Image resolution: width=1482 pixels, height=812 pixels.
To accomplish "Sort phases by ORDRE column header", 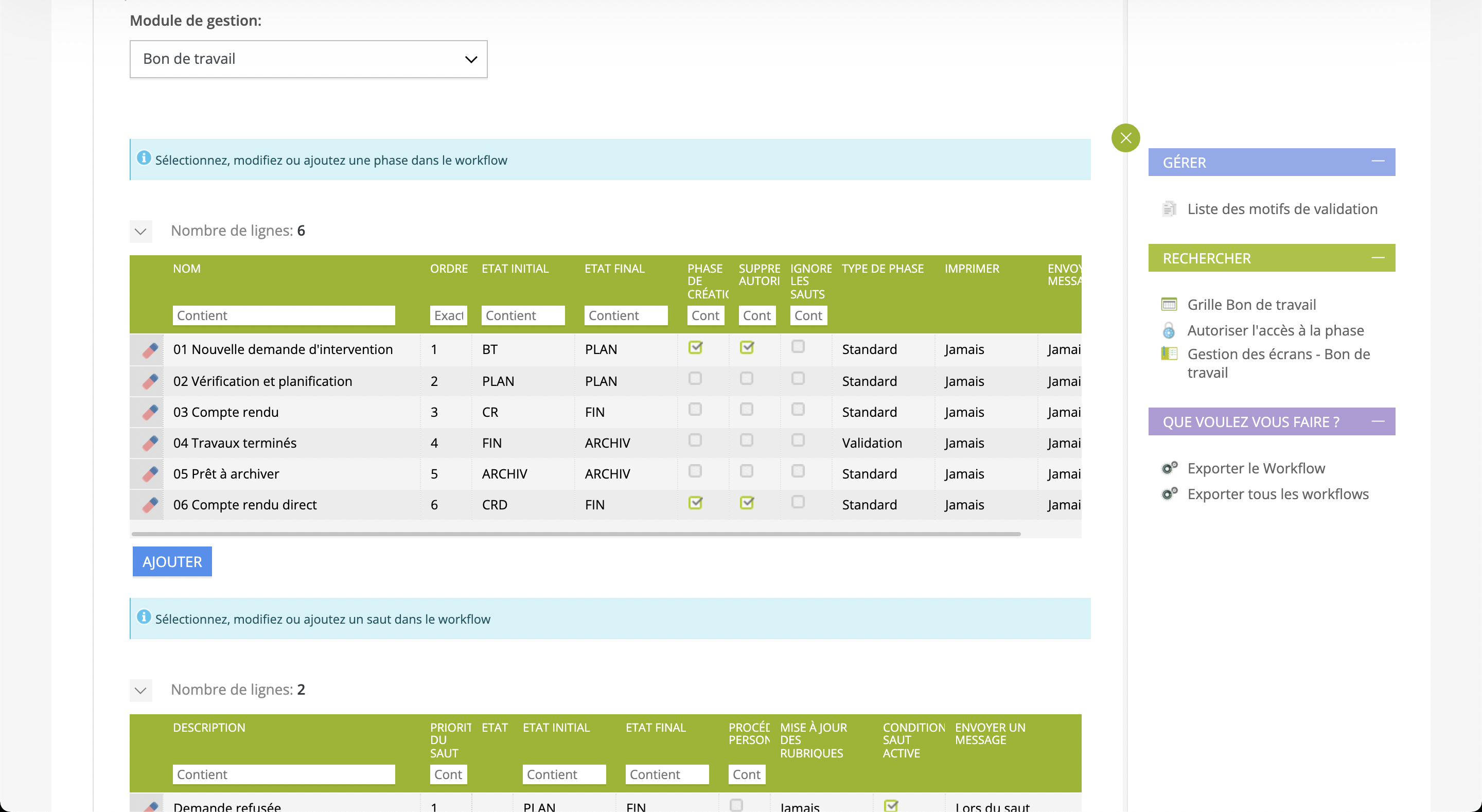I will click(x=449, y=269).
